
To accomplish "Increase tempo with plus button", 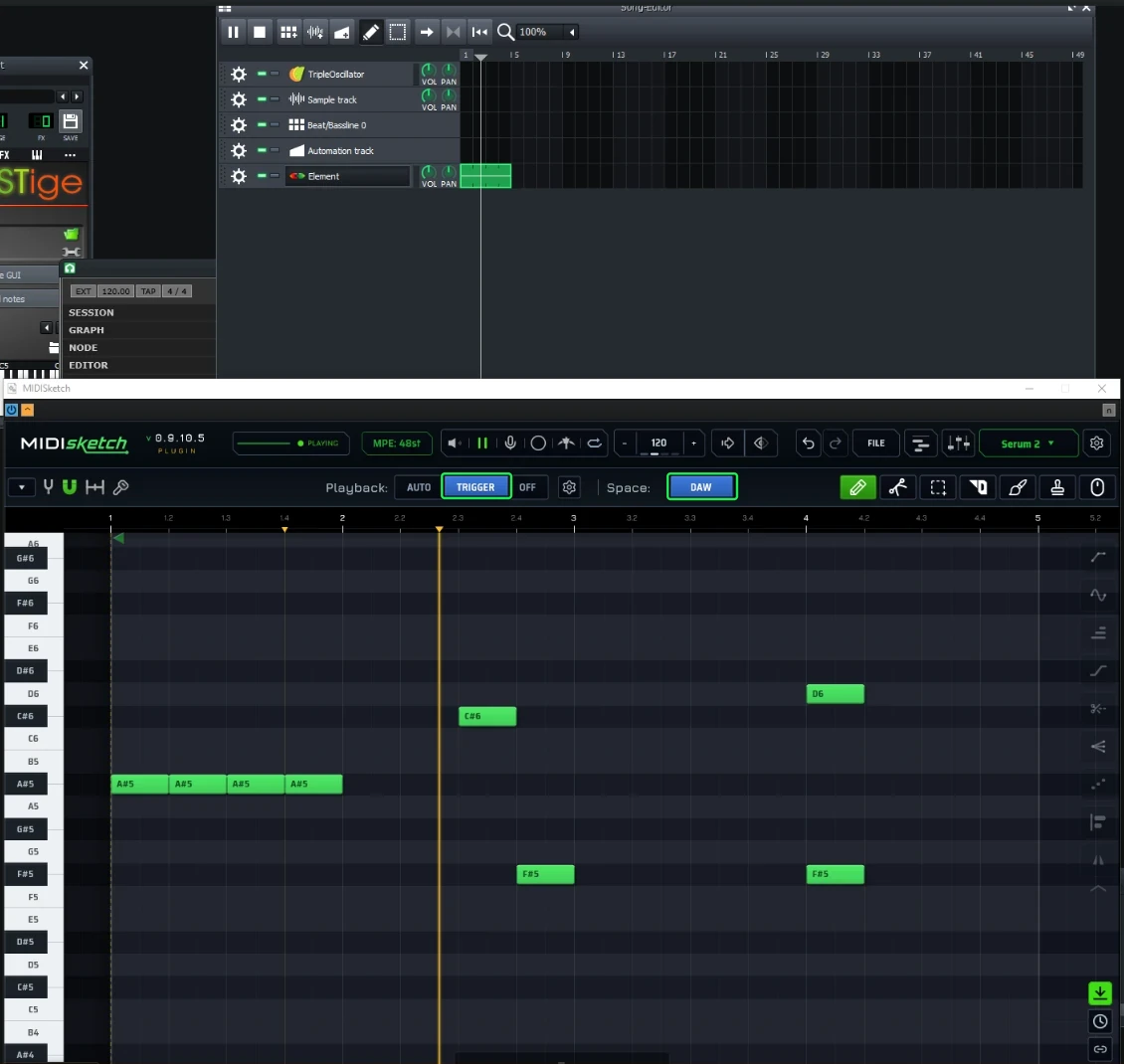I will coord(694,443).
